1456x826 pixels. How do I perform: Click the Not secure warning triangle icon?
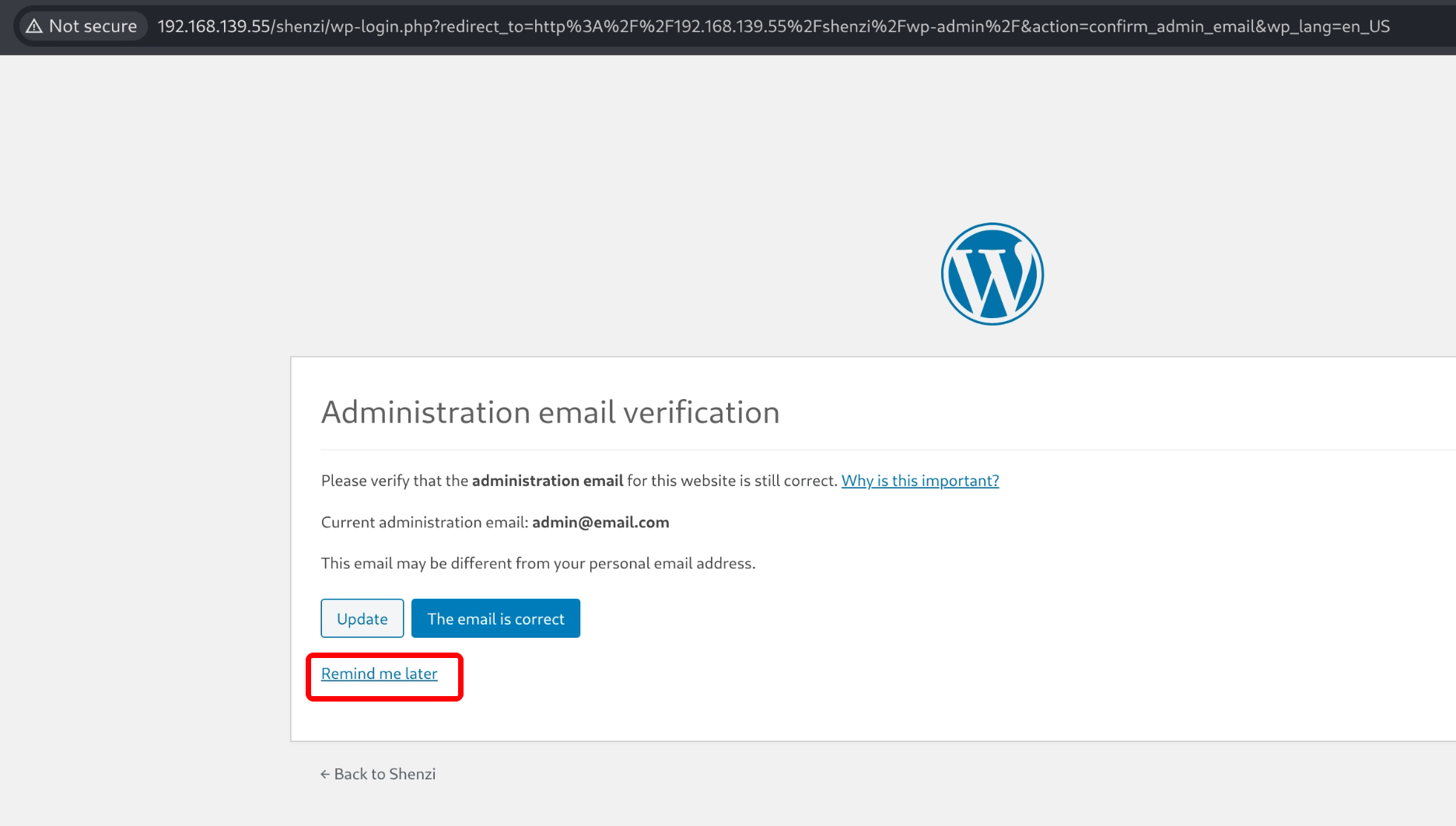coord(34,26)
